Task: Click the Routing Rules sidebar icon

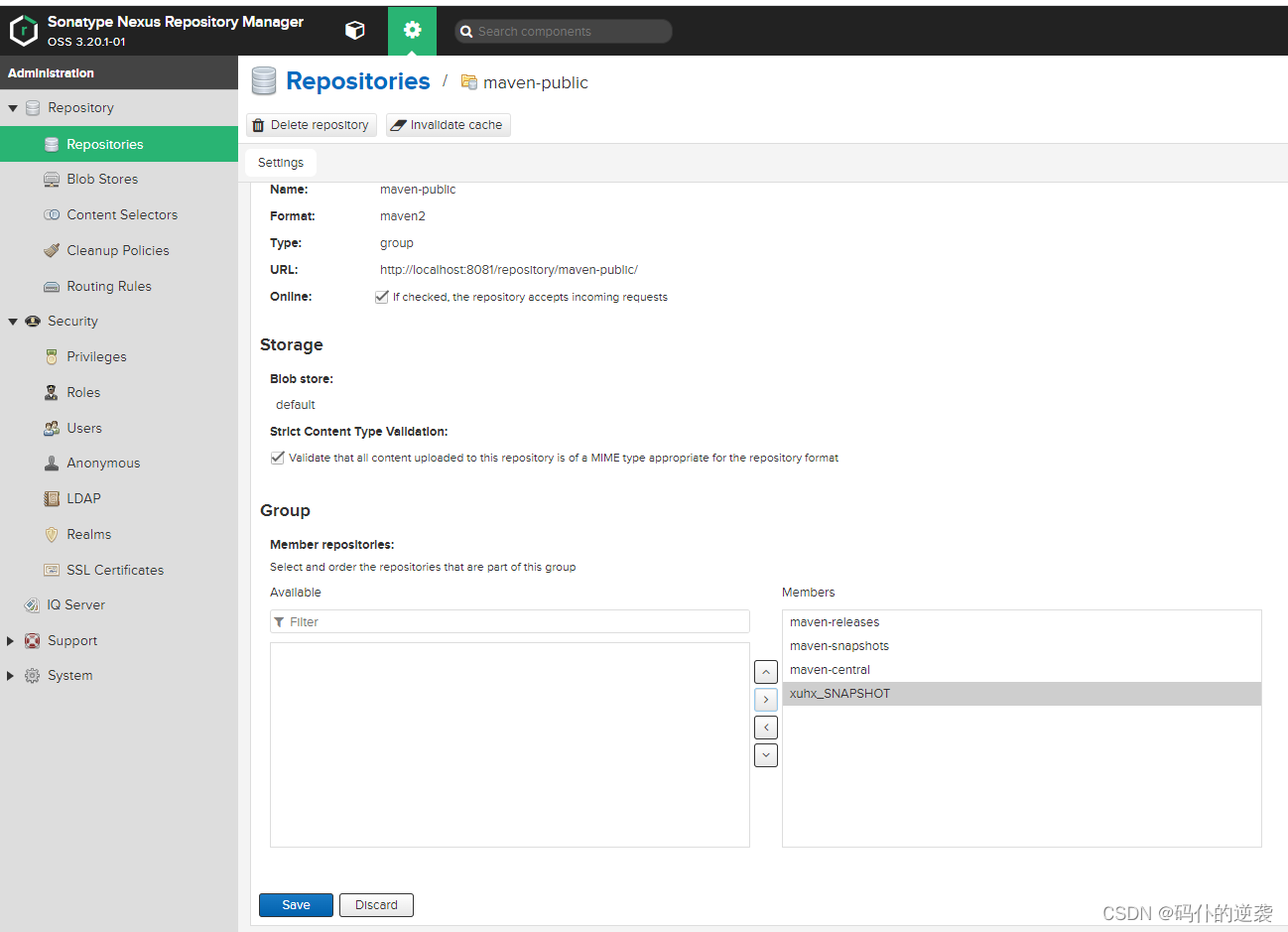Action: [x=52, y=287]
